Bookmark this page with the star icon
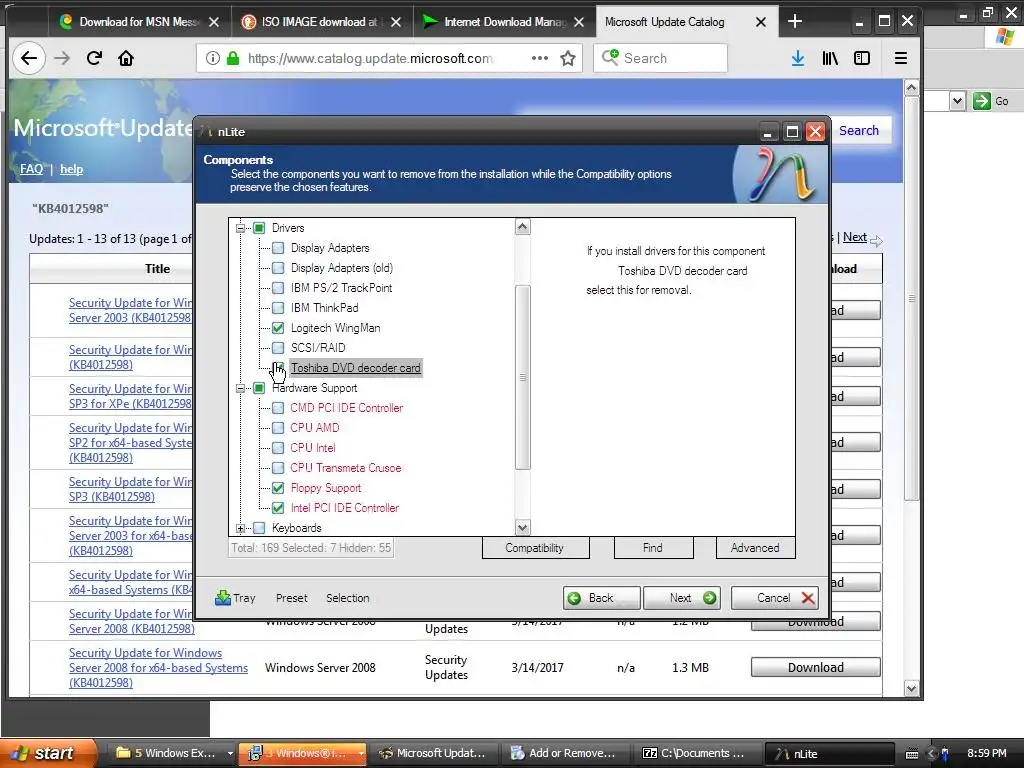Image resolution: width=1024 pixels, height=768 pixels. click(x=568, y=58)
